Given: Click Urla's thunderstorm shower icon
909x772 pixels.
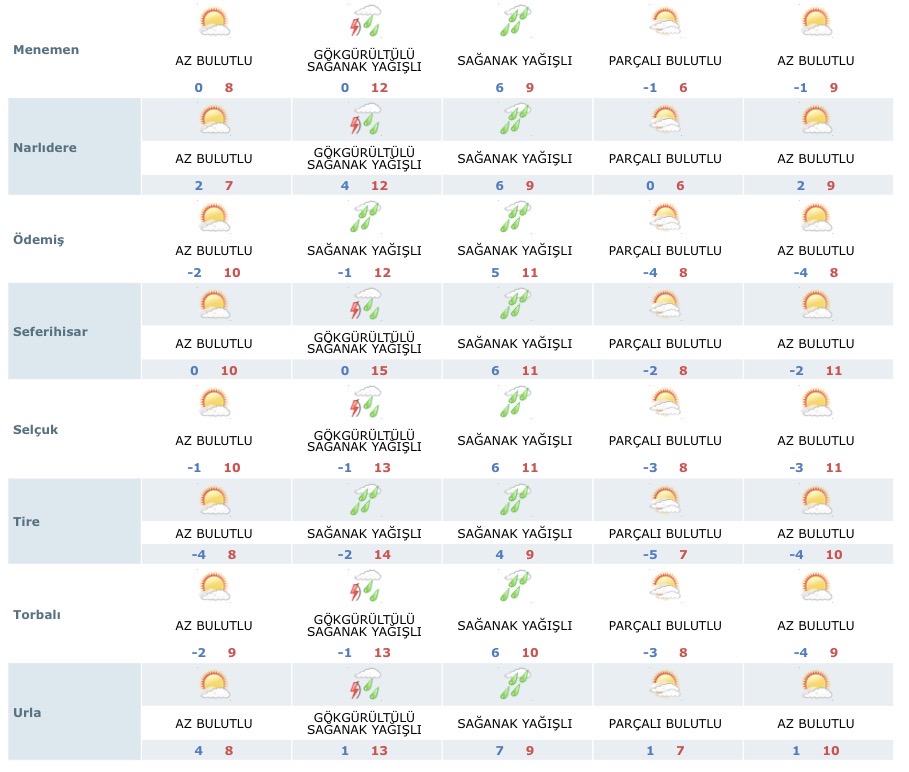Looking at the screenshot, I should (364, 684).
